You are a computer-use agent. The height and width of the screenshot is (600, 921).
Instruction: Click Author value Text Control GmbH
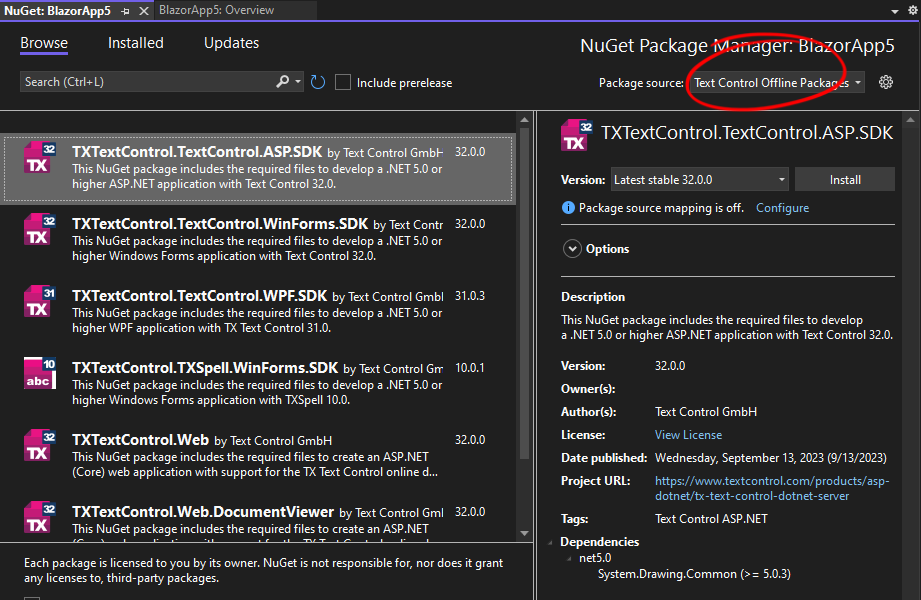click(706, 412)
